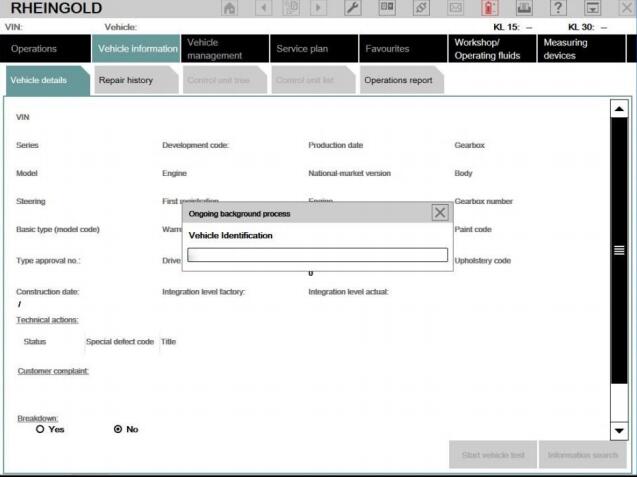Open the document history icon
The image size is (637, 477).
coord(291,8)
